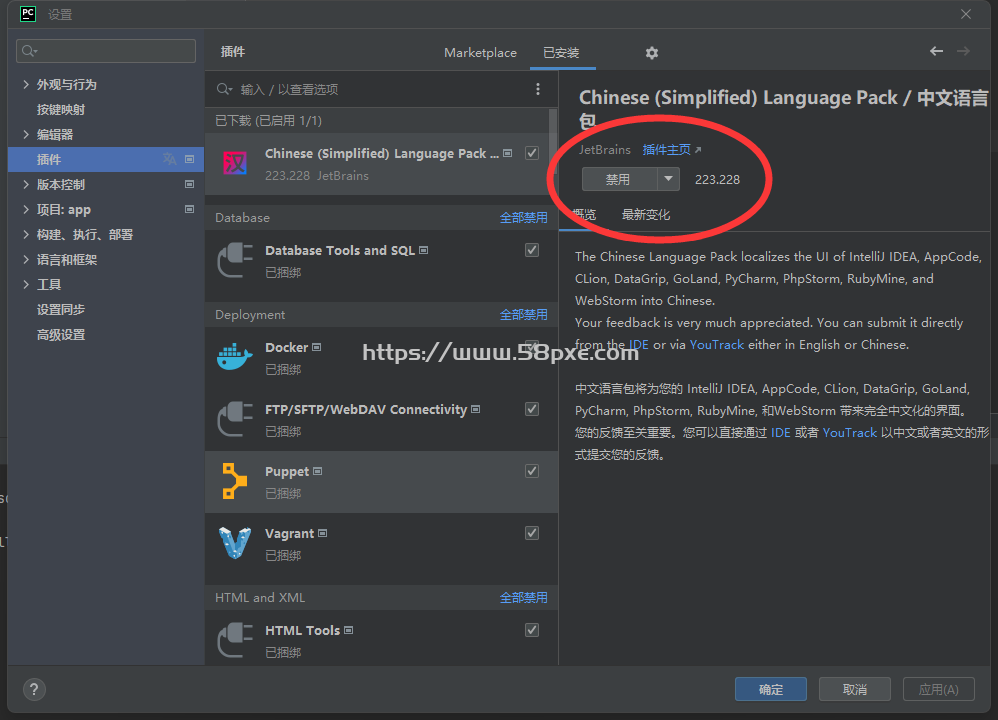Toggle the HTML Tools checkbox

[x=532, y=630]
